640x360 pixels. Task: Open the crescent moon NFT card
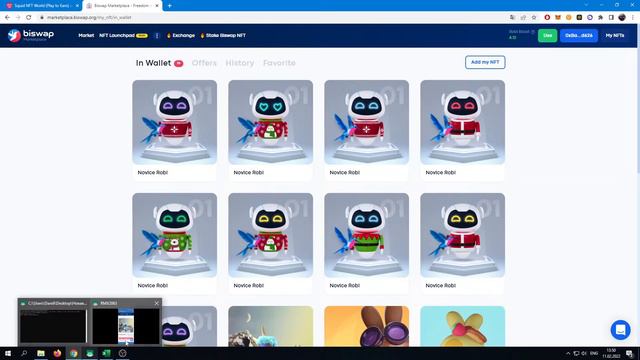271,326
